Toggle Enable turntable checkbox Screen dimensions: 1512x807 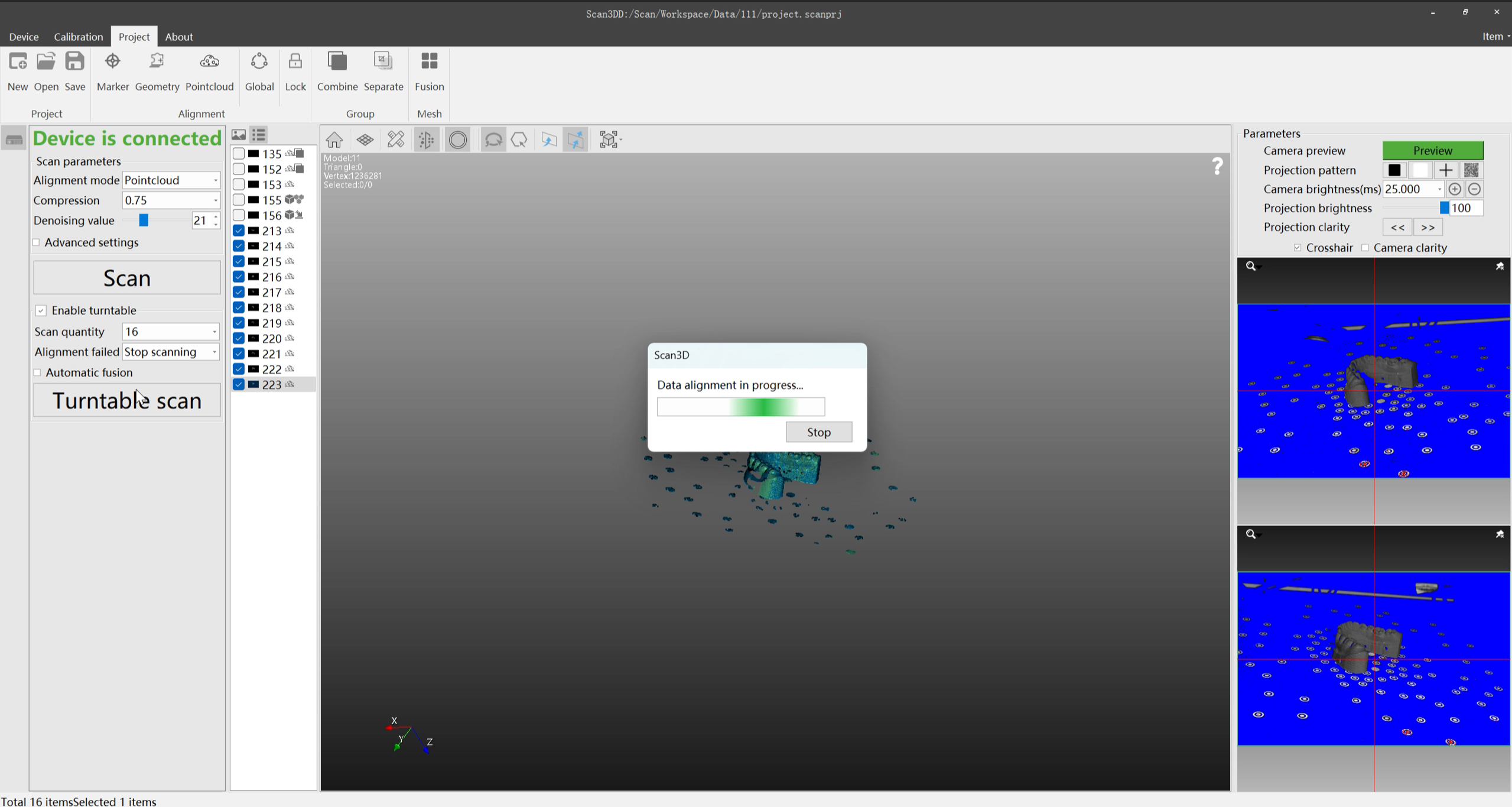[41, 310]
